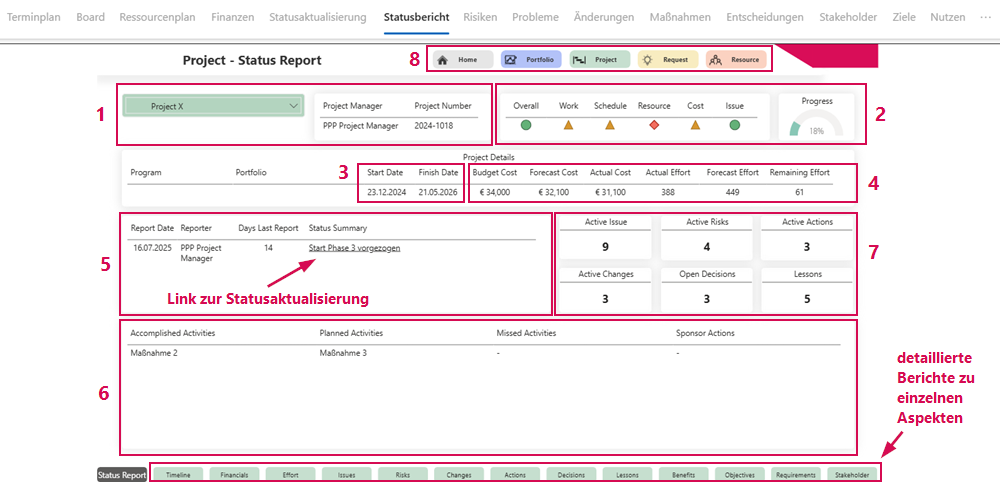Open the Finanzen tab

pyautogui.click(x=233, y=17)
